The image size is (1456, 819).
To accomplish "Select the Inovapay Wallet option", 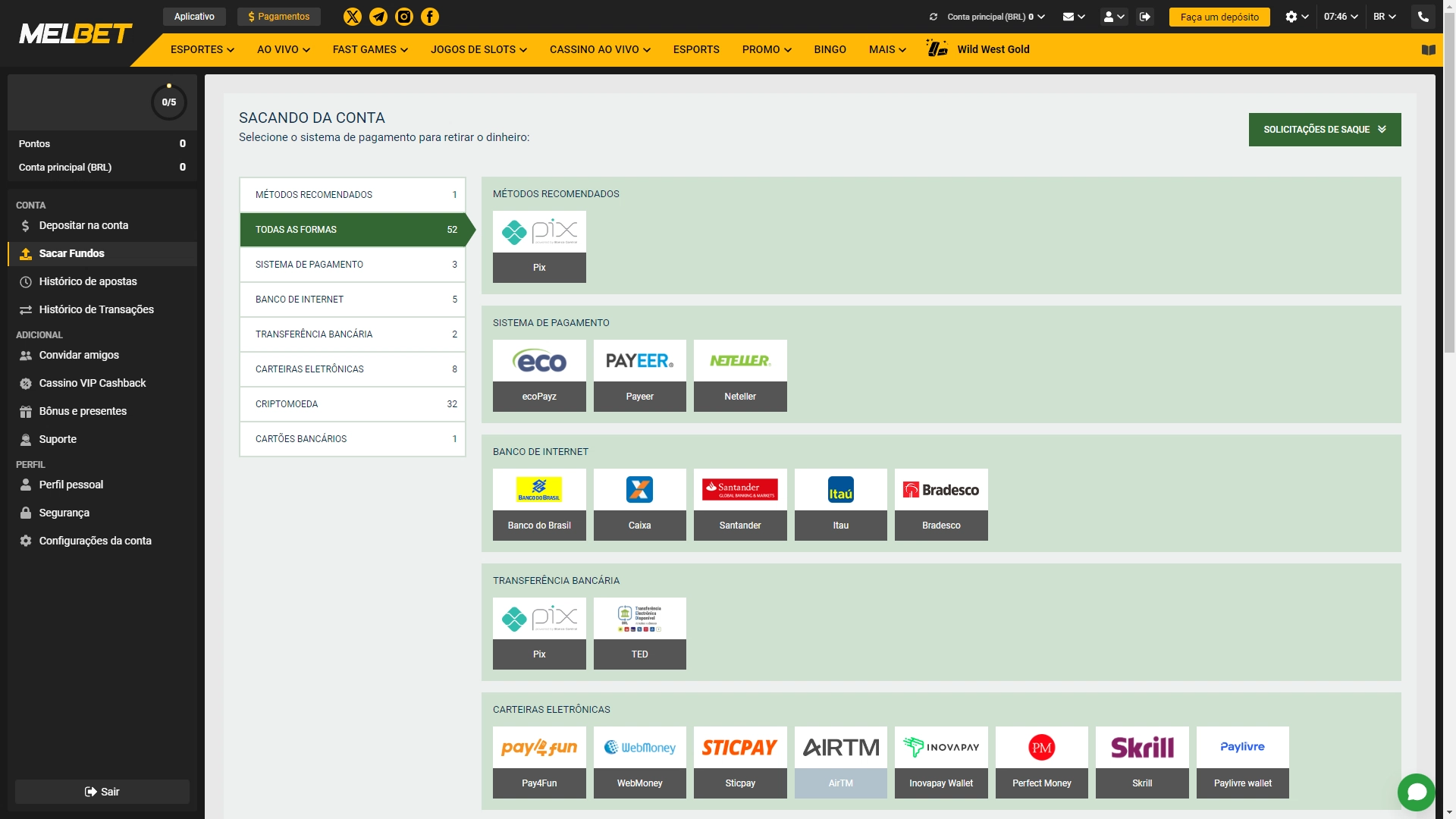I will click(941, 762).
